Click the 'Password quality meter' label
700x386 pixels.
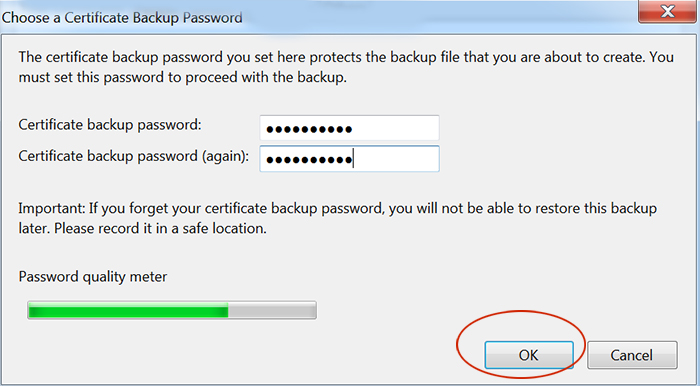click(93, 277)
